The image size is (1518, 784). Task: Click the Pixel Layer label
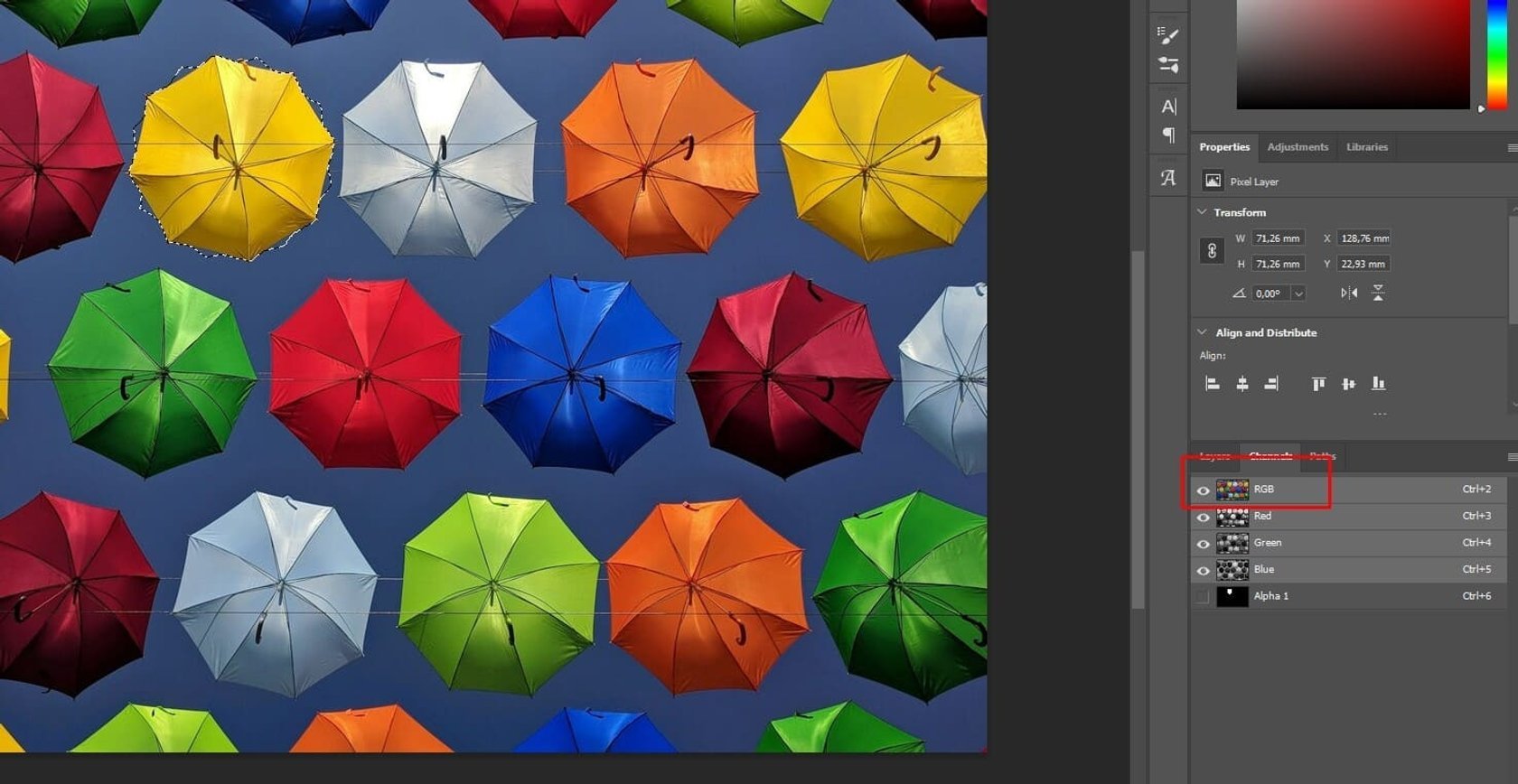[x=1254, y=182]
